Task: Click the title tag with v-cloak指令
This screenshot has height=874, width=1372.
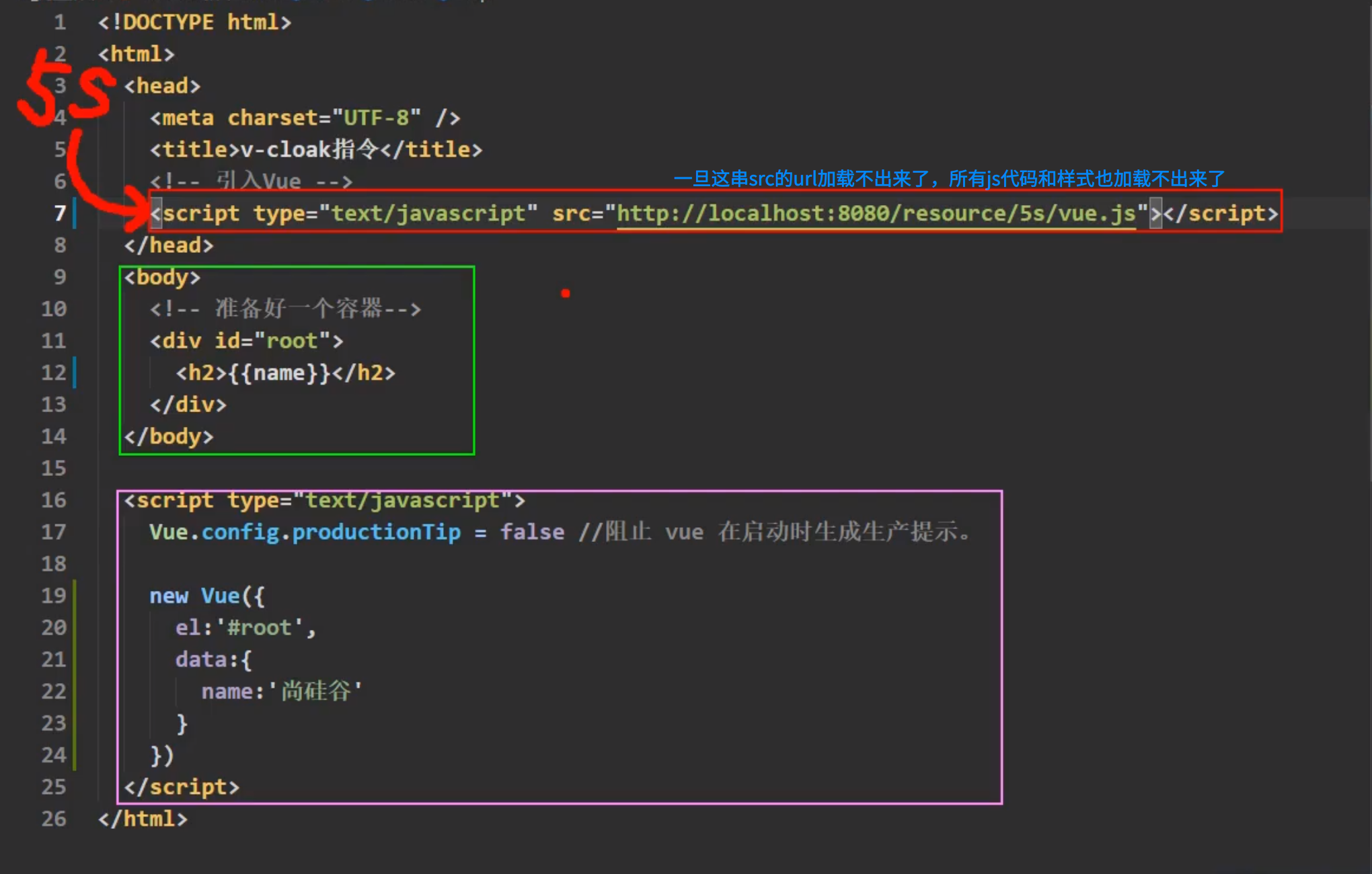Action: (x=315, y=150)
